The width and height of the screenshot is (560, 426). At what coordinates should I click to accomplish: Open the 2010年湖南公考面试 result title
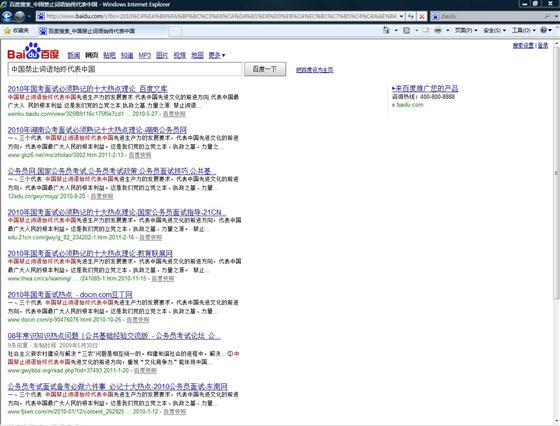coord(97,130)
